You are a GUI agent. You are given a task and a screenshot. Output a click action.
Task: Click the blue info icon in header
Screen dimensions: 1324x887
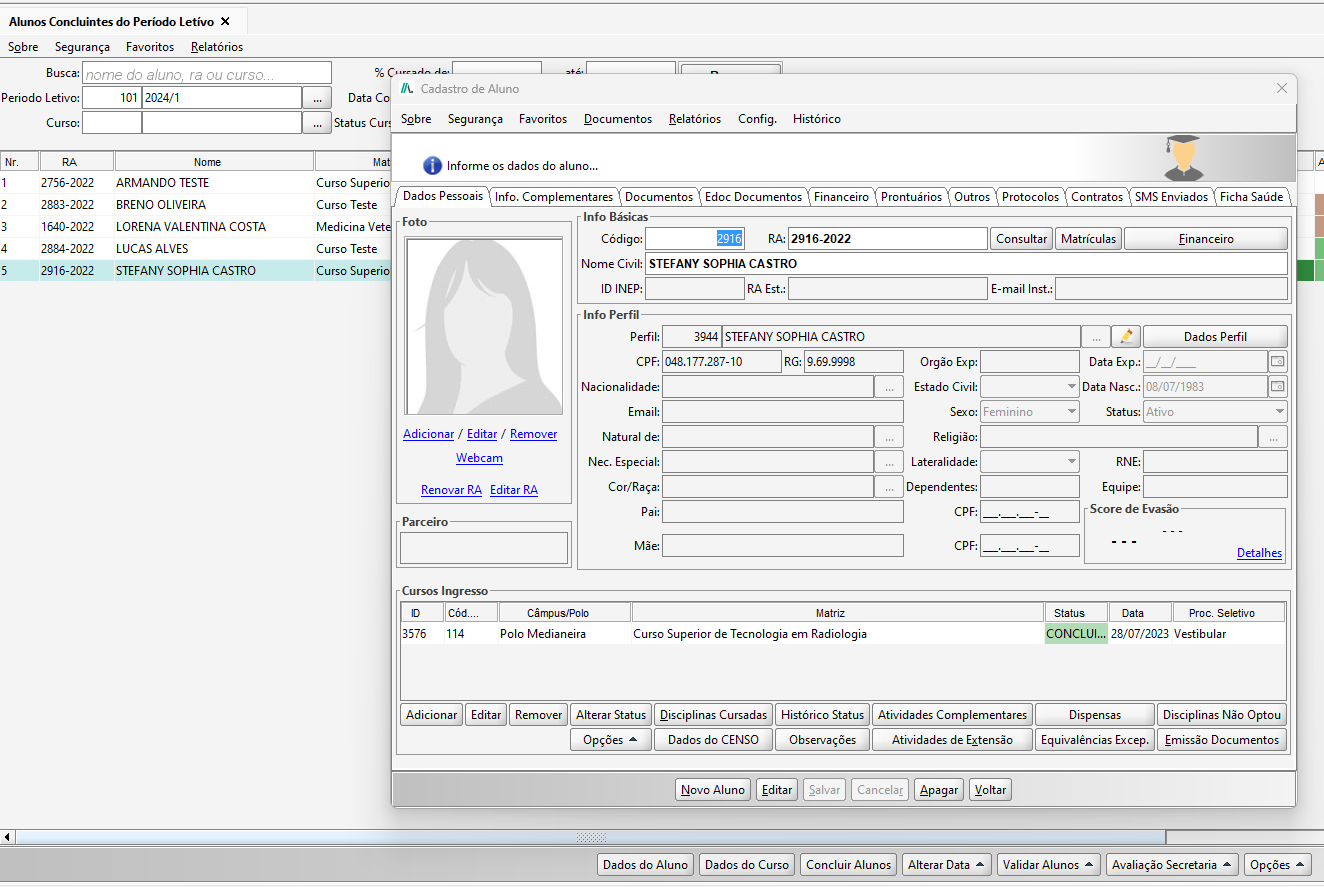pos(432,165)
